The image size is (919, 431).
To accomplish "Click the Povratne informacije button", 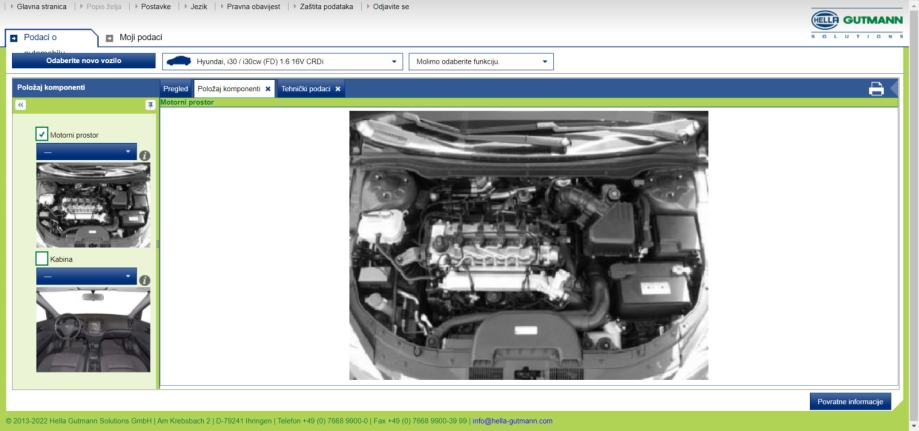I will click(x=849, y=401).
